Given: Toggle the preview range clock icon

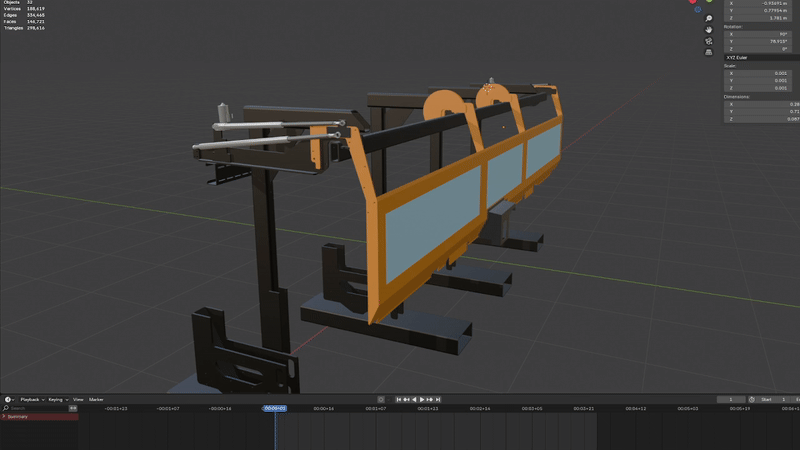Looking at the screenshot, I should pos(752,399).
